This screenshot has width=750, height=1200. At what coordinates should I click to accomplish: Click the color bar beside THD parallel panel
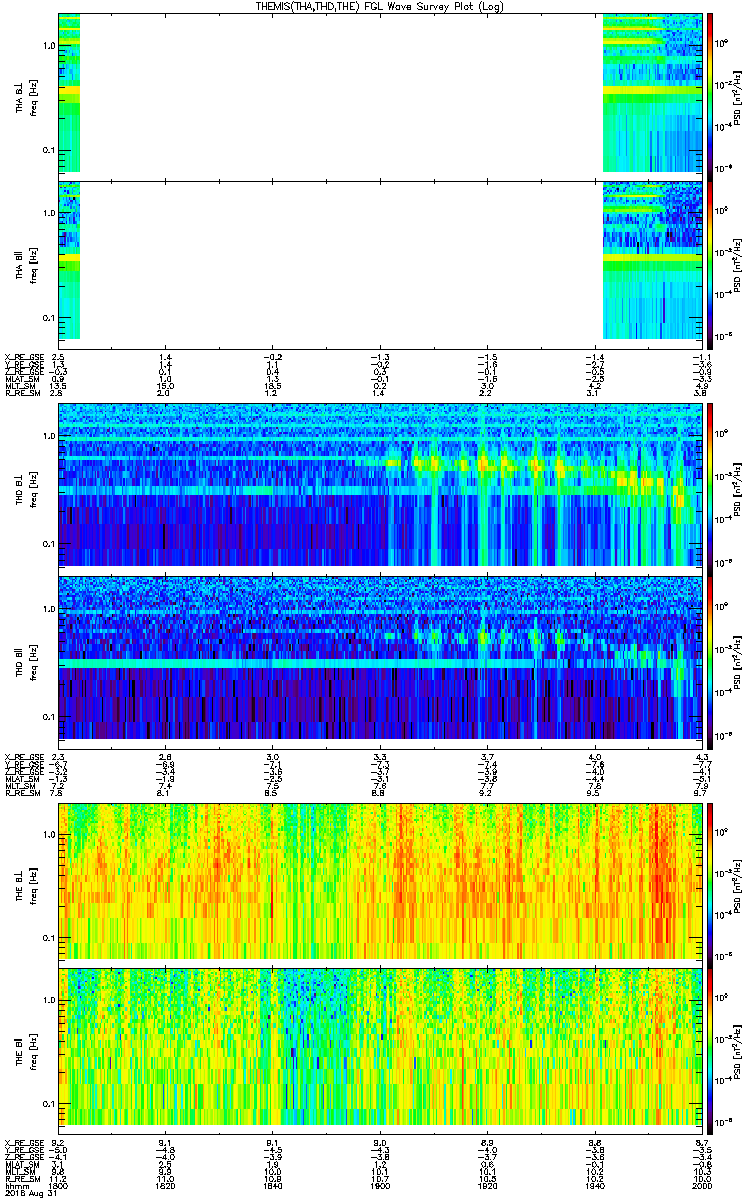(x=710, y=661)
